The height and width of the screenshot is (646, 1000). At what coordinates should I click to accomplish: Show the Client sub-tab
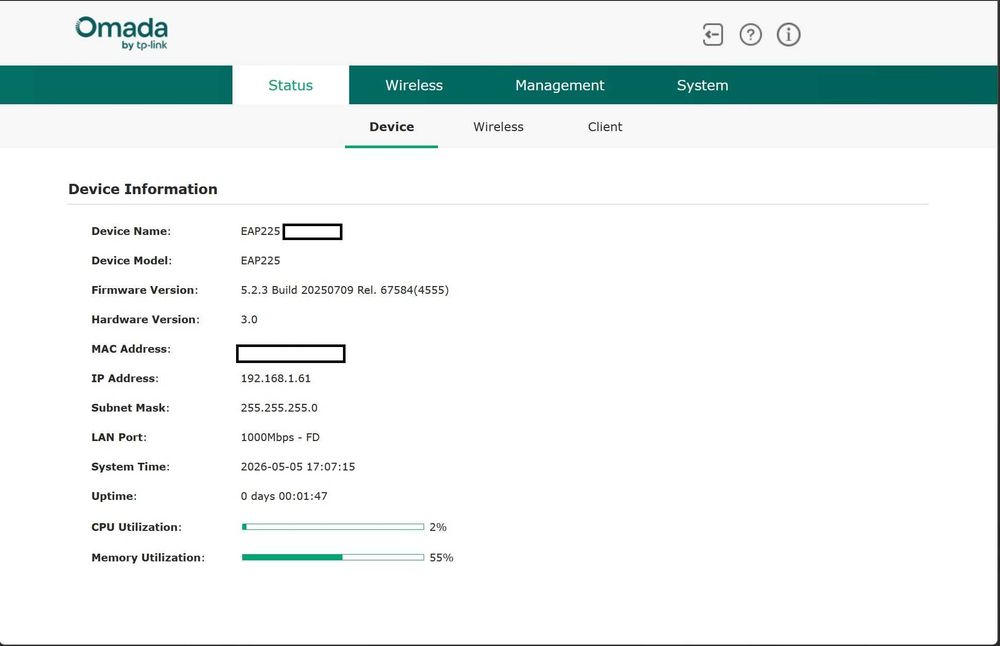(605, 127)
